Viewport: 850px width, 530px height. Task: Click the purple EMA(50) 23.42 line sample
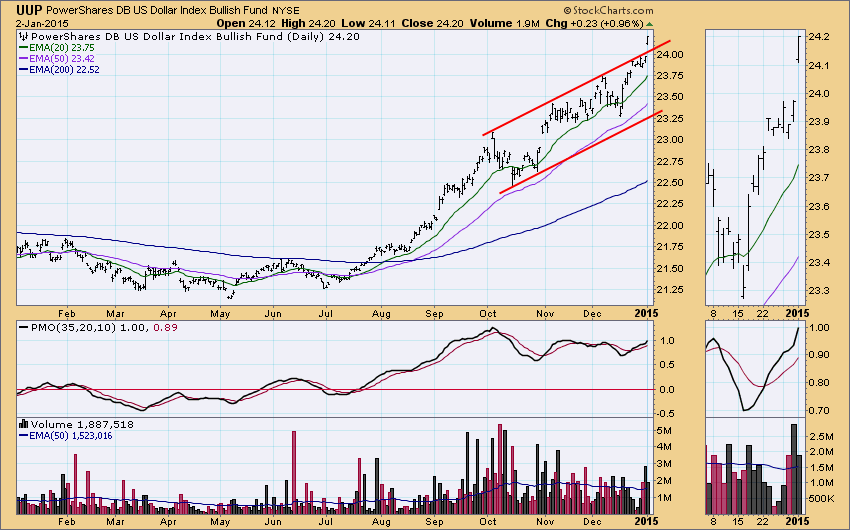23,59
